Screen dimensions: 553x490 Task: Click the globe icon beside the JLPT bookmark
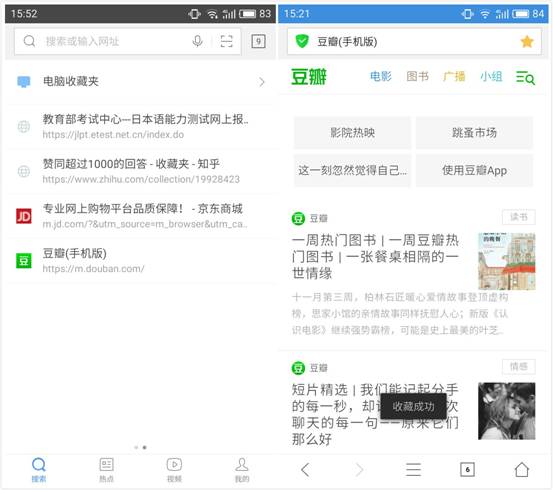[x=24, y=126]
